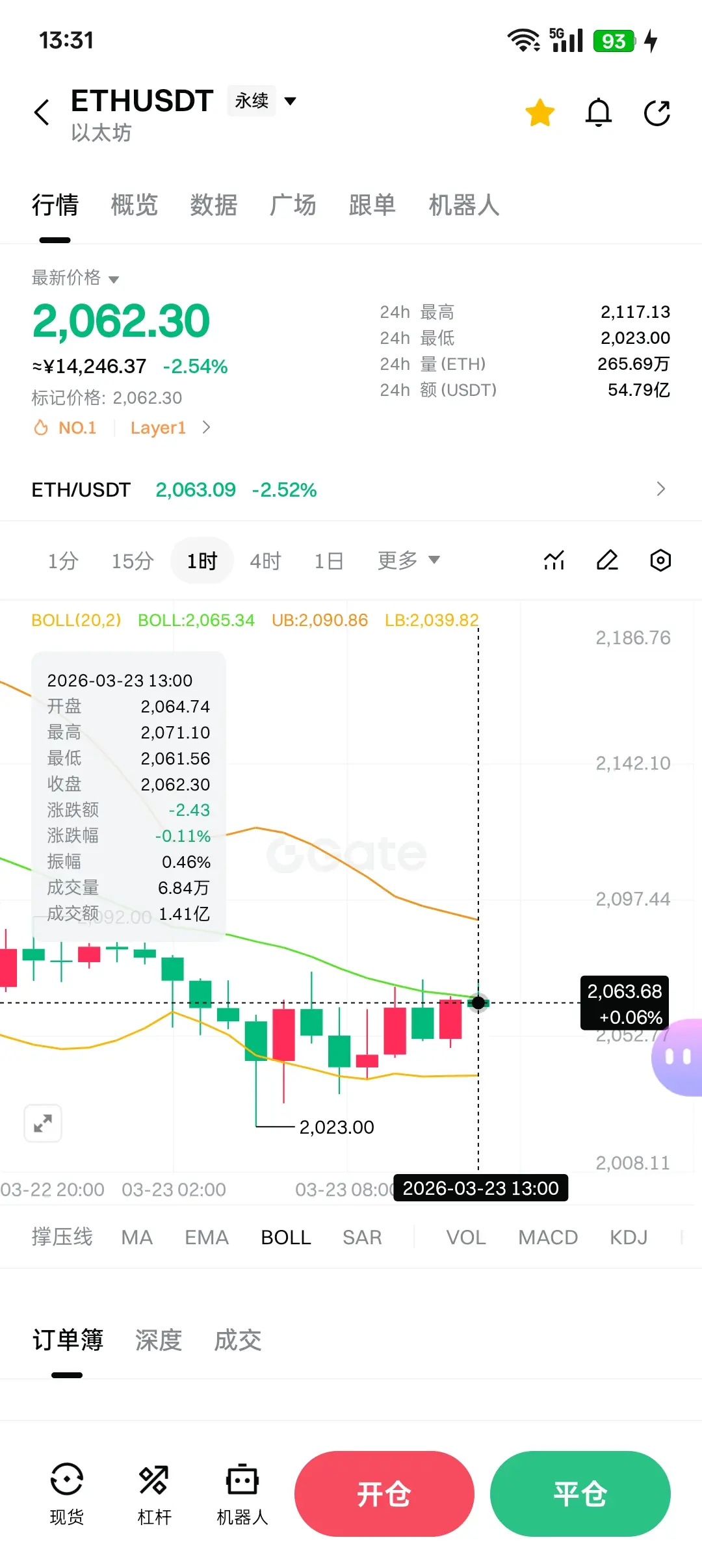Open the 永续 contract type dropdown

tap(262, 101)
